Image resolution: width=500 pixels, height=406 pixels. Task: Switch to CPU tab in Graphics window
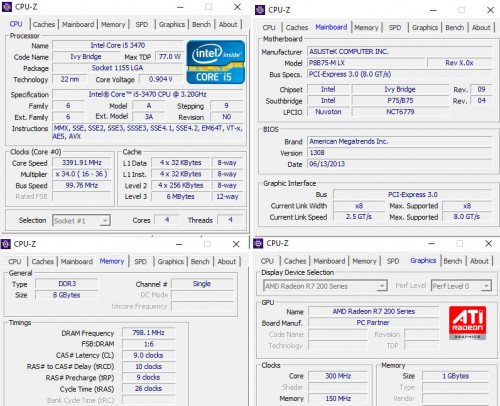(267, 261)
